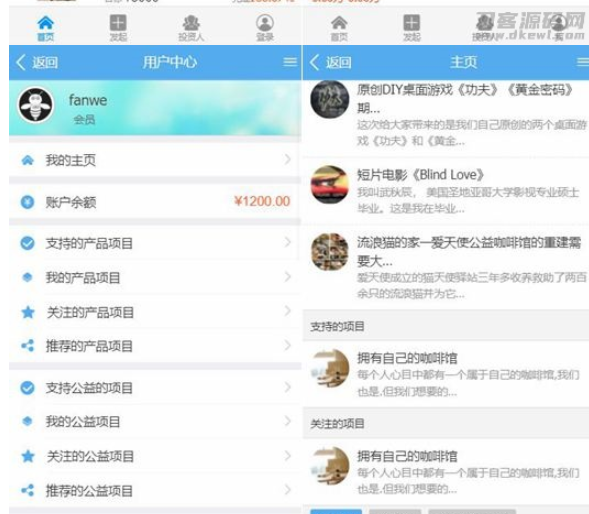The width and height of the screenshot is (589, 514).
Task: Click share icon beside 推荐的公益项目
Action: click(27, 490)
